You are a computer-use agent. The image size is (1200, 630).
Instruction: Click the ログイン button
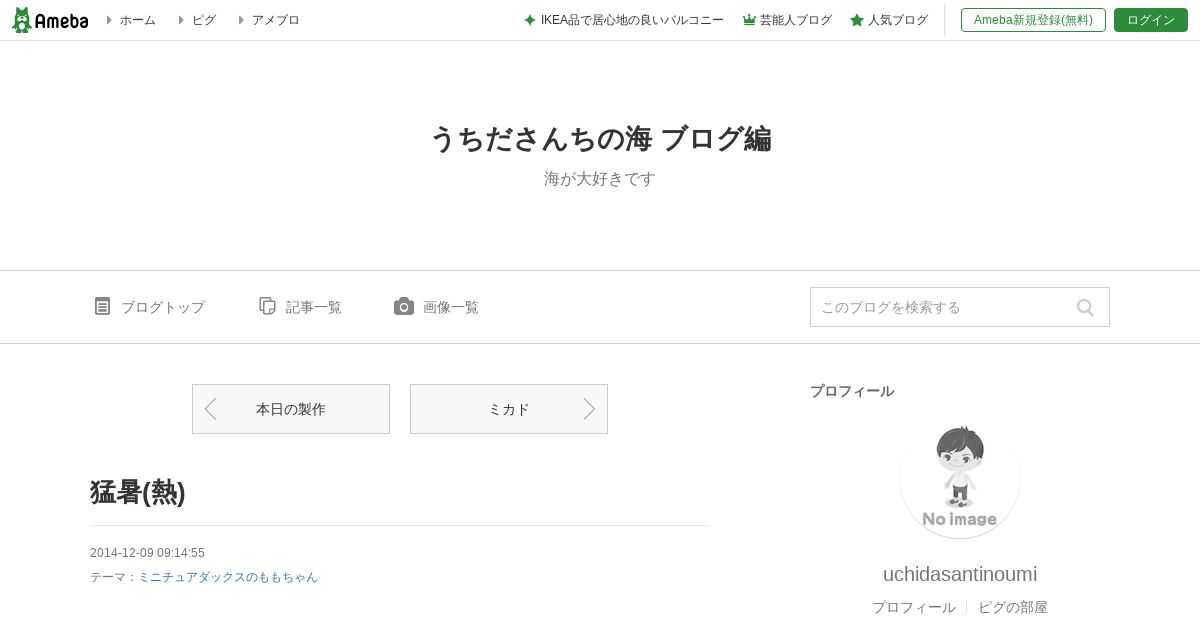1151,20
